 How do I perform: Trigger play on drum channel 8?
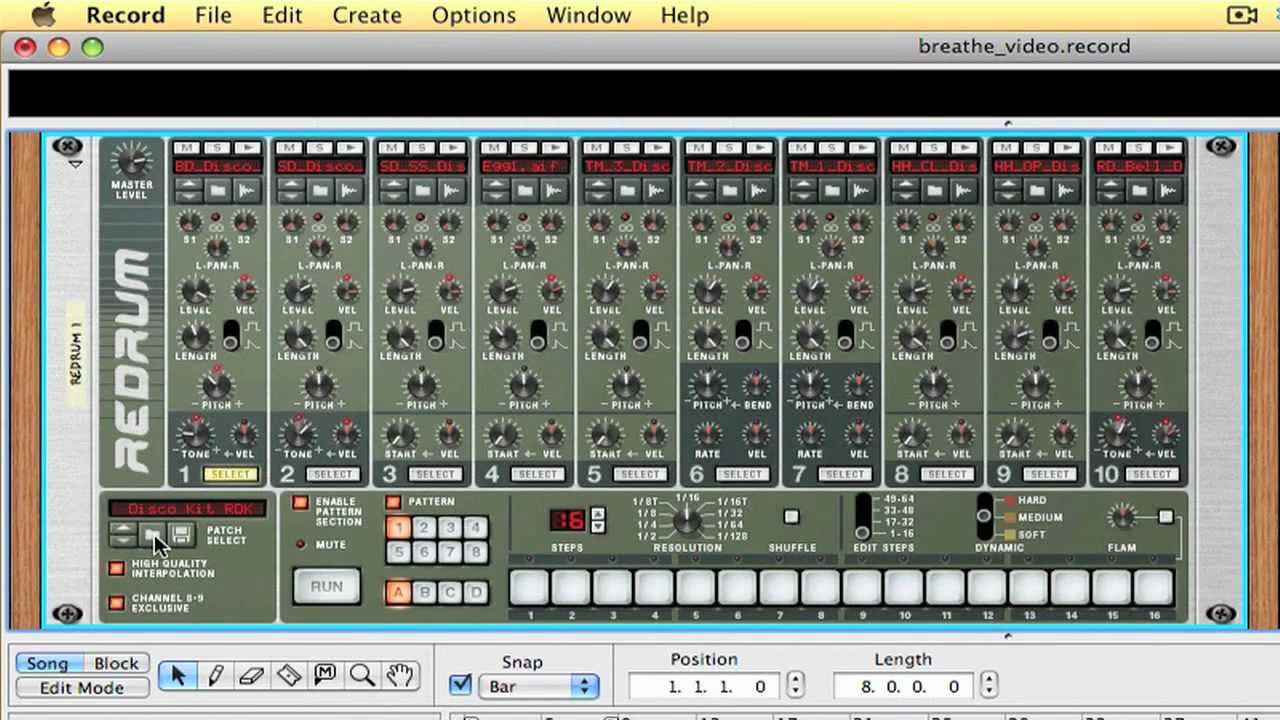tap(963, 148)
